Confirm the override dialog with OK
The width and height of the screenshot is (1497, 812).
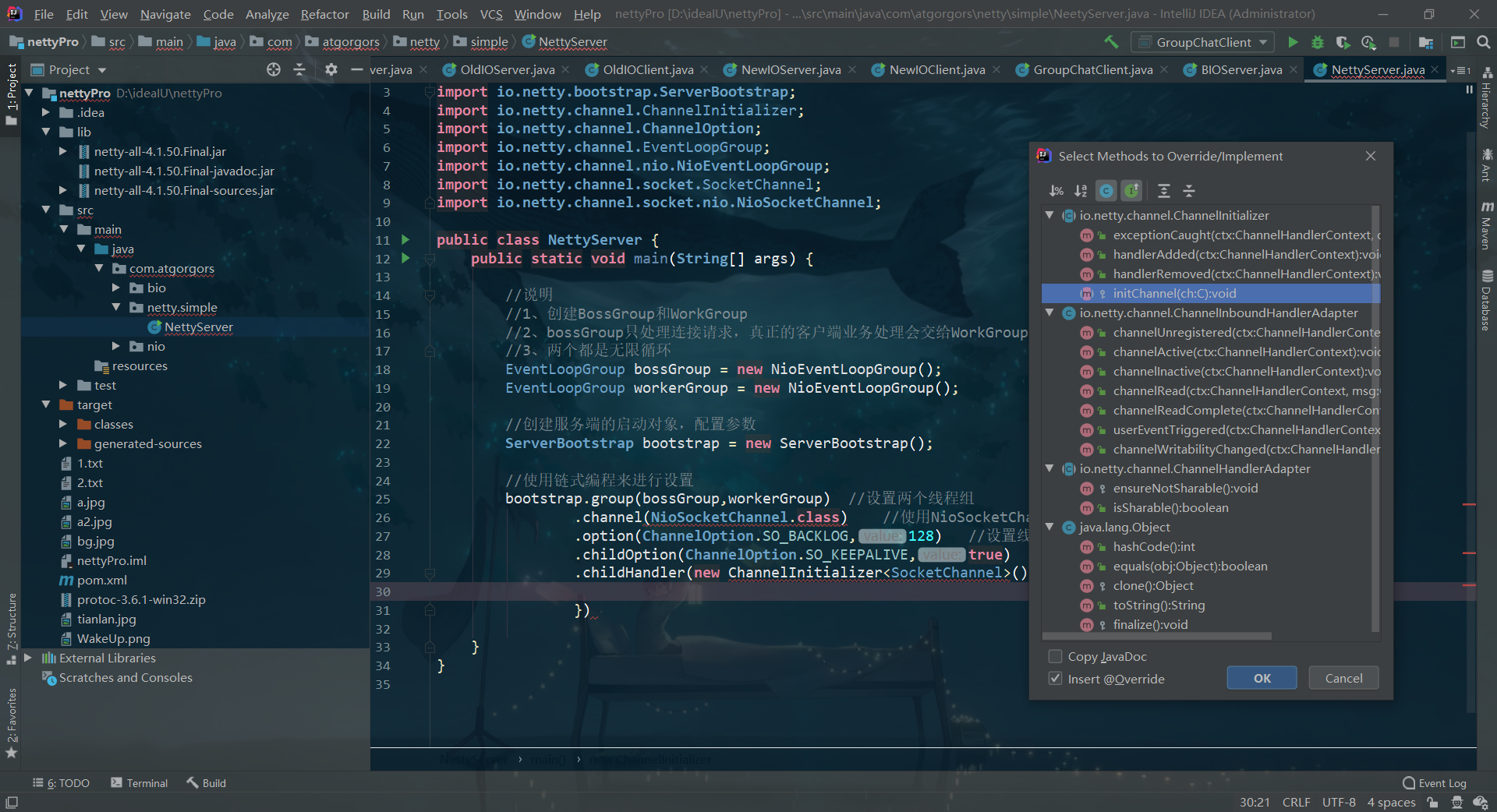click(x=1262, y=678)
